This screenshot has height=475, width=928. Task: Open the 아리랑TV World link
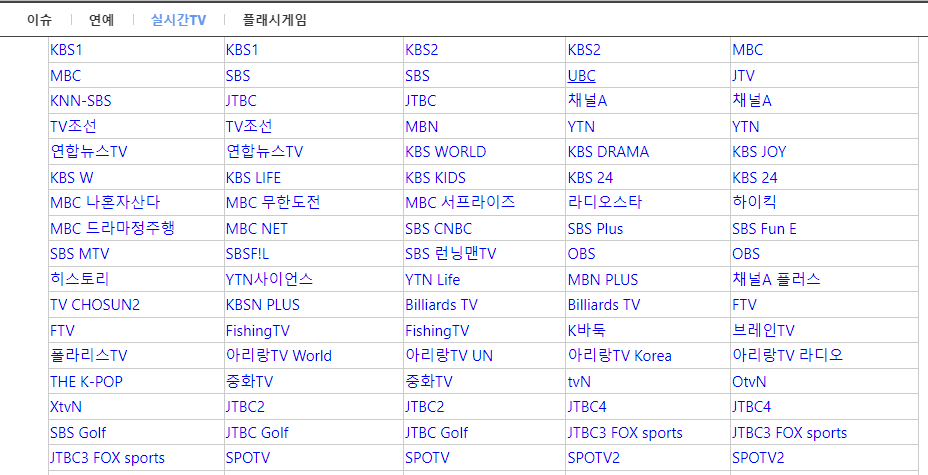point(279,356)
